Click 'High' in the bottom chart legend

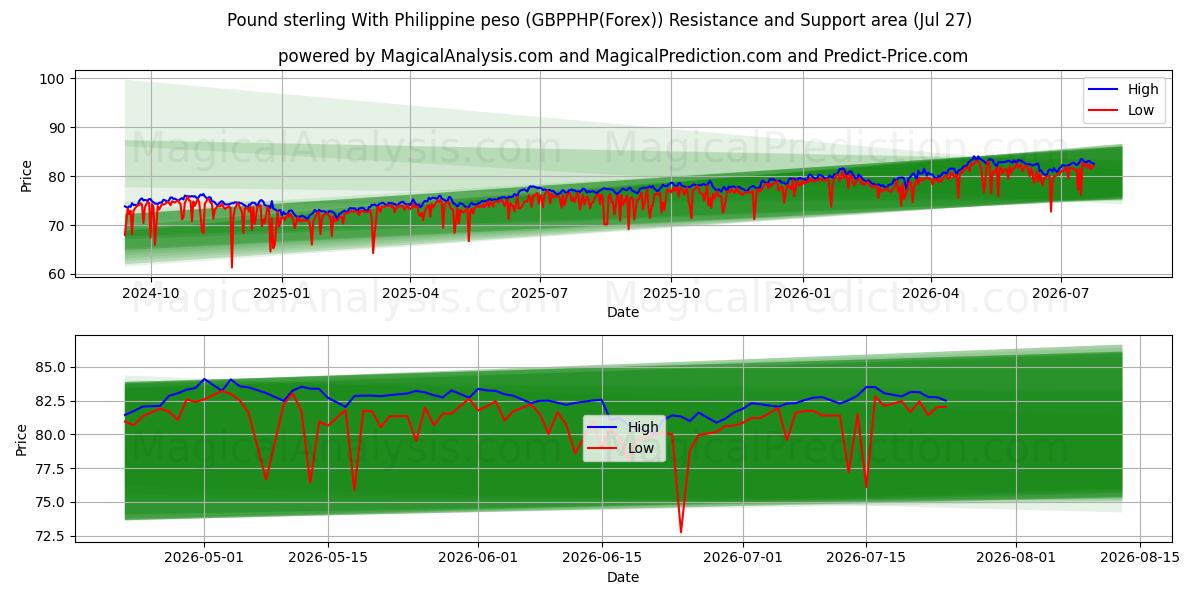[643, 427]
